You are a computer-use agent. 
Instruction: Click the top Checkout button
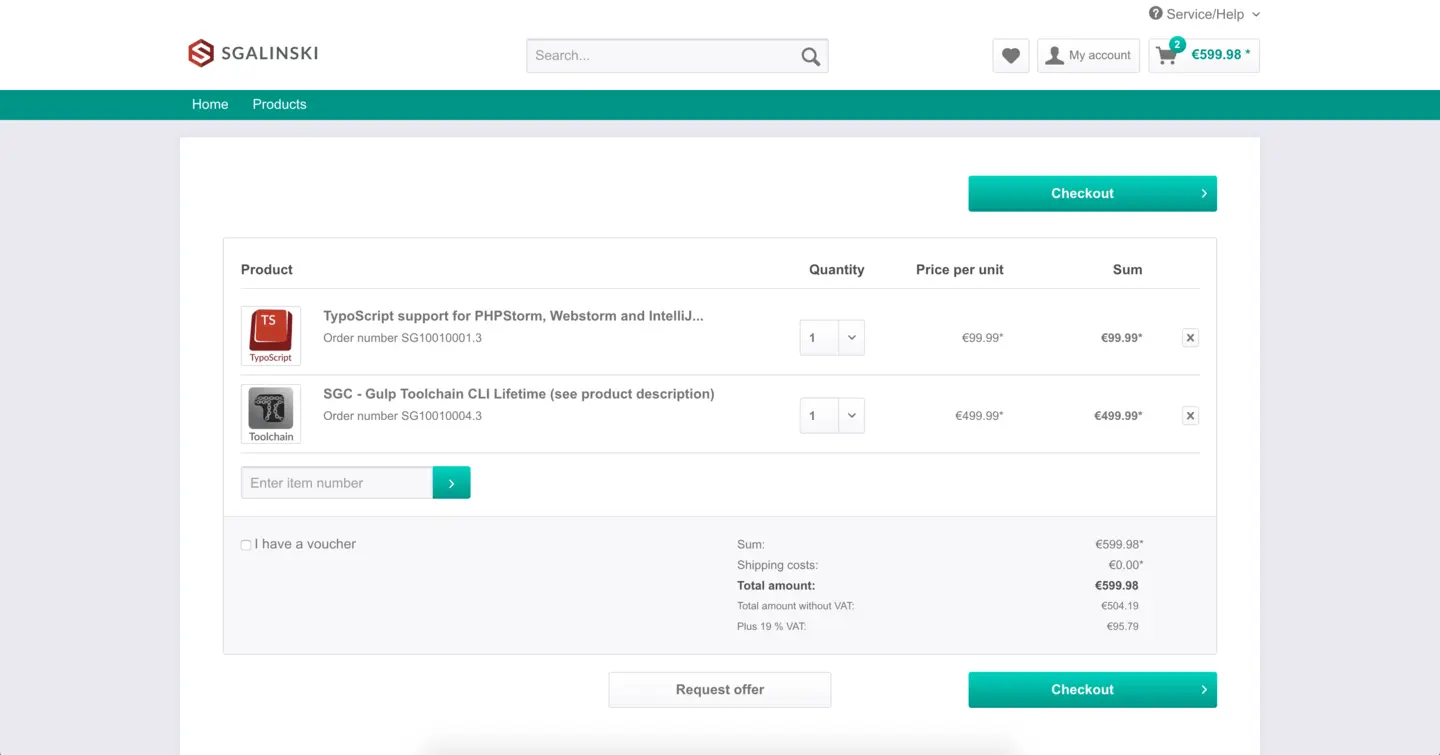click(1092, 194)
